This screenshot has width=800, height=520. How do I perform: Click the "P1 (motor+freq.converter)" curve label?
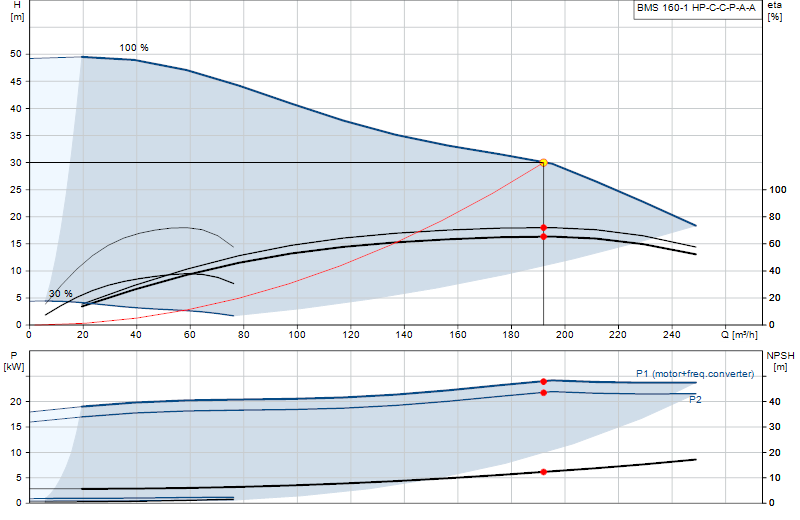(695, 374)
